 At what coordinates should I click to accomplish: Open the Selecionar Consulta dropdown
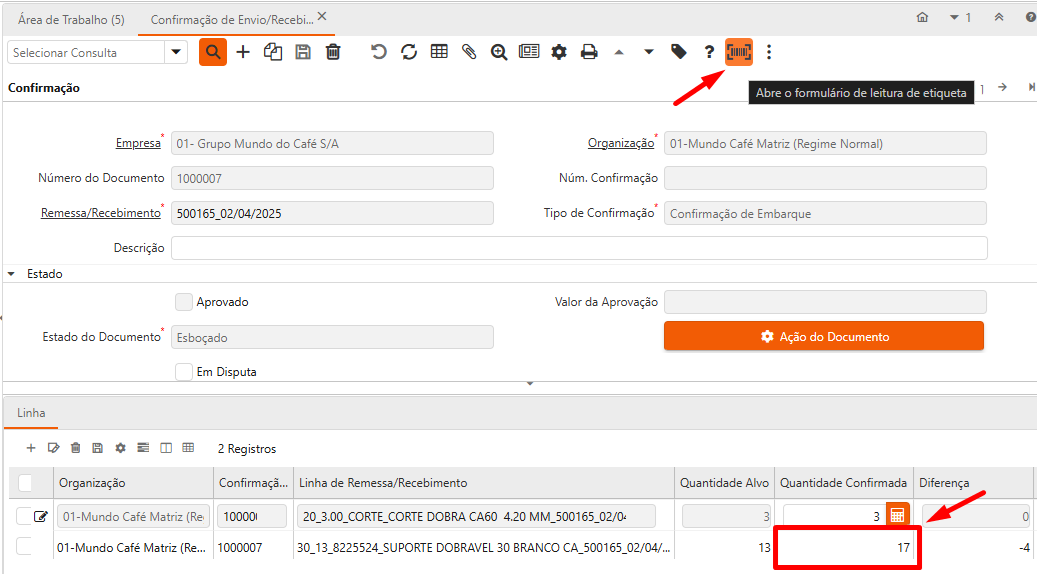(177, 52)
